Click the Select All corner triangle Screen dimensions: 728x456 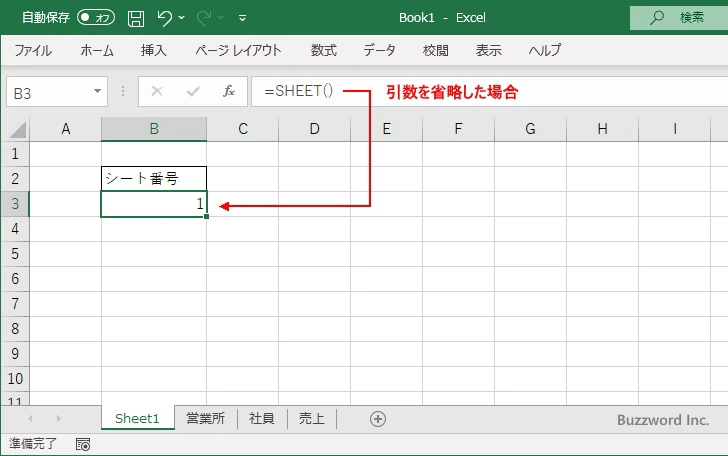coord(15,129)
